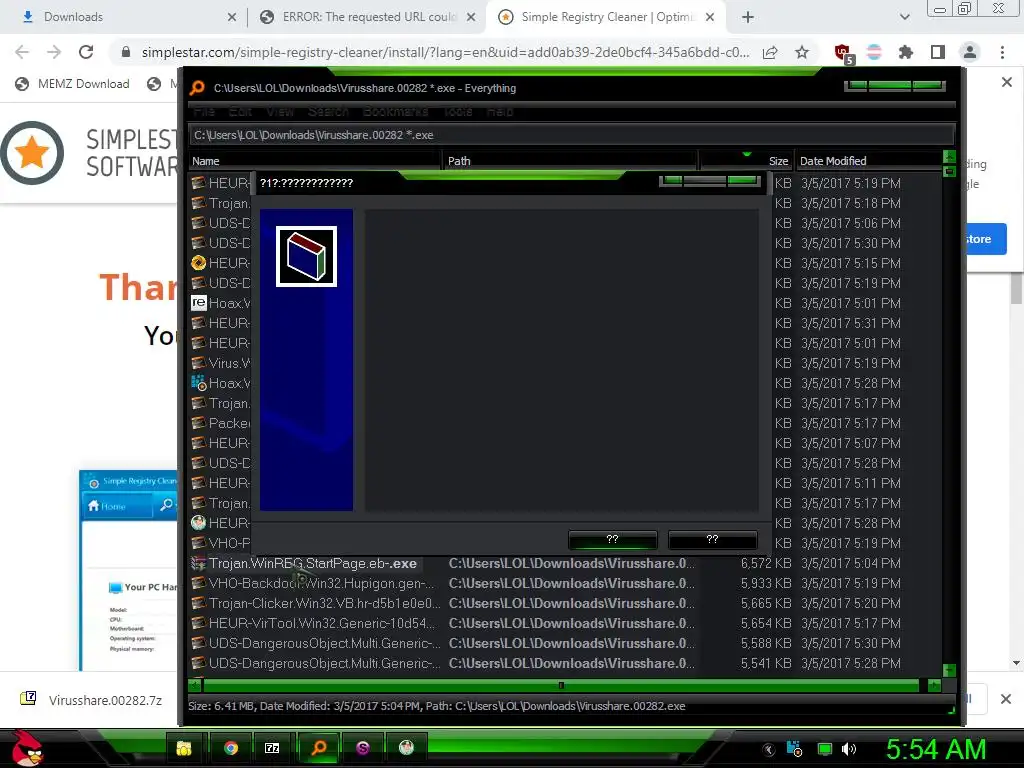Open Chrome extensions puzzle icon
Viewport: 1024px width, 768px height.
tap(906, 52)
